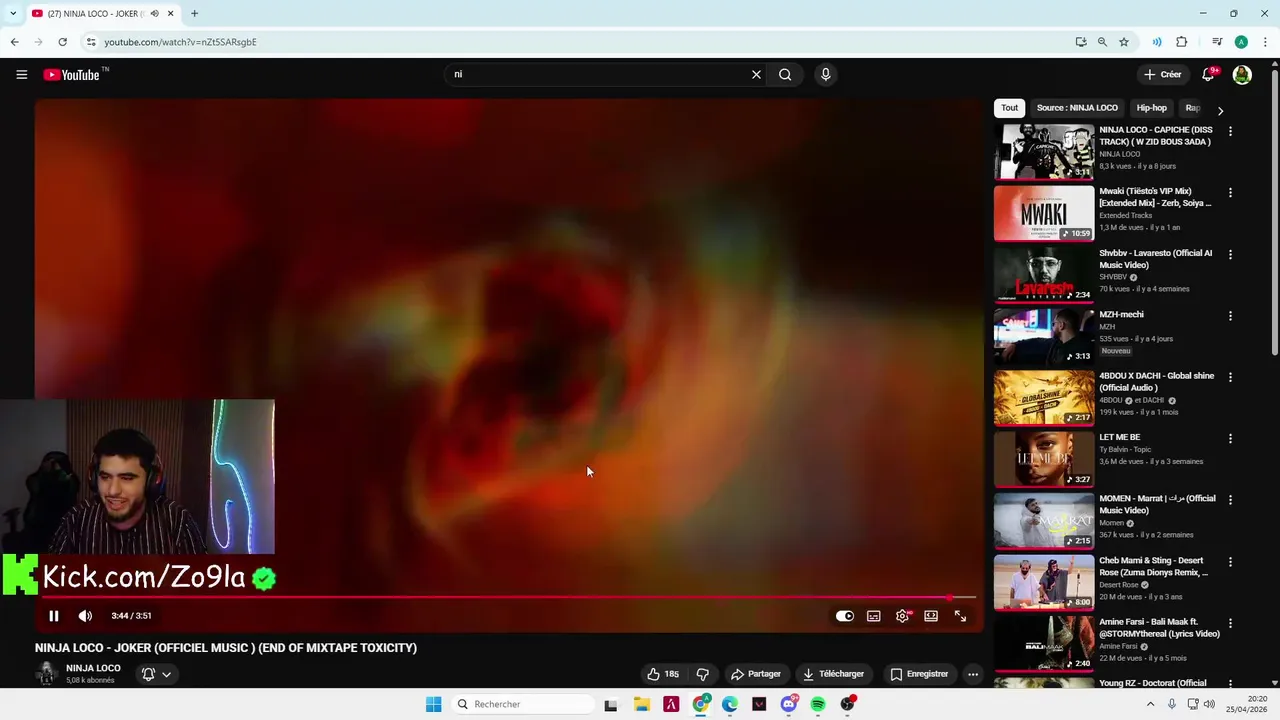Show hidden system tray icons chevron
The height and width of the screenshot is (720, 1280).
point(1150,704)
